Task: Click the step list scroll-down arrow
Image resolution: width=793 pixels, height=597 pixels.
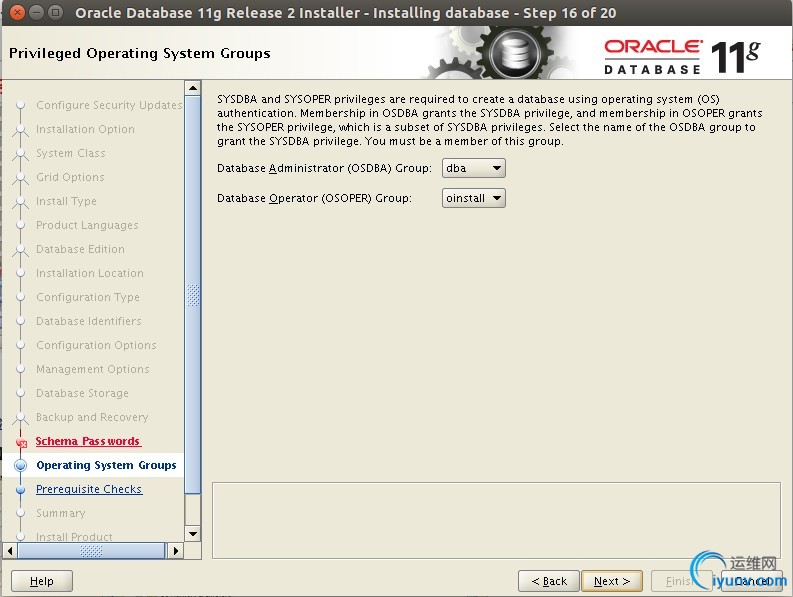Action: pyautogui.click(x=193, y=534)
